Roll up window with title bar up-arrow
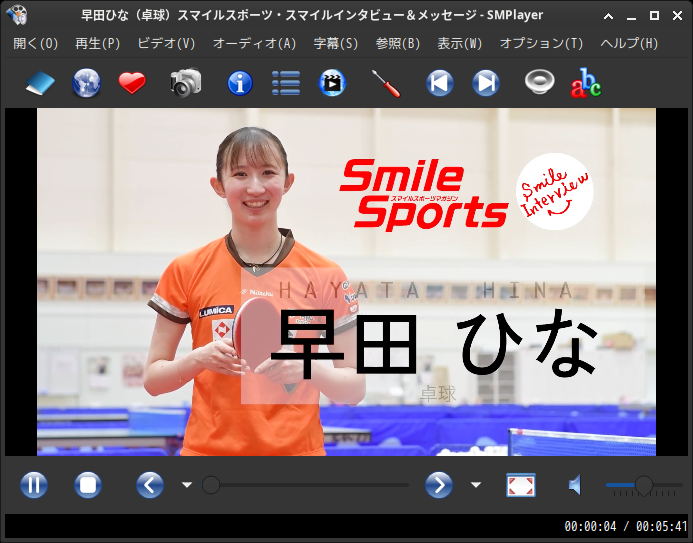The image size is (693, 543). click(x=609, y=16)
